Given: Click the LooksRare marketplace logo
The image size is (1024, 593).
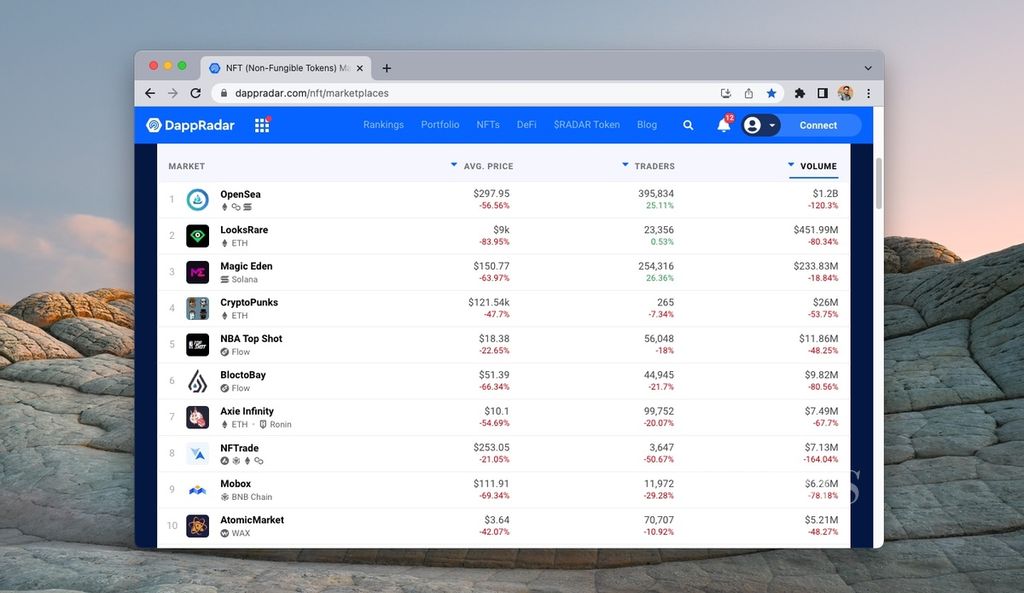Looking at the screenshot, I should pyautogui.click(x=197, y=236).
